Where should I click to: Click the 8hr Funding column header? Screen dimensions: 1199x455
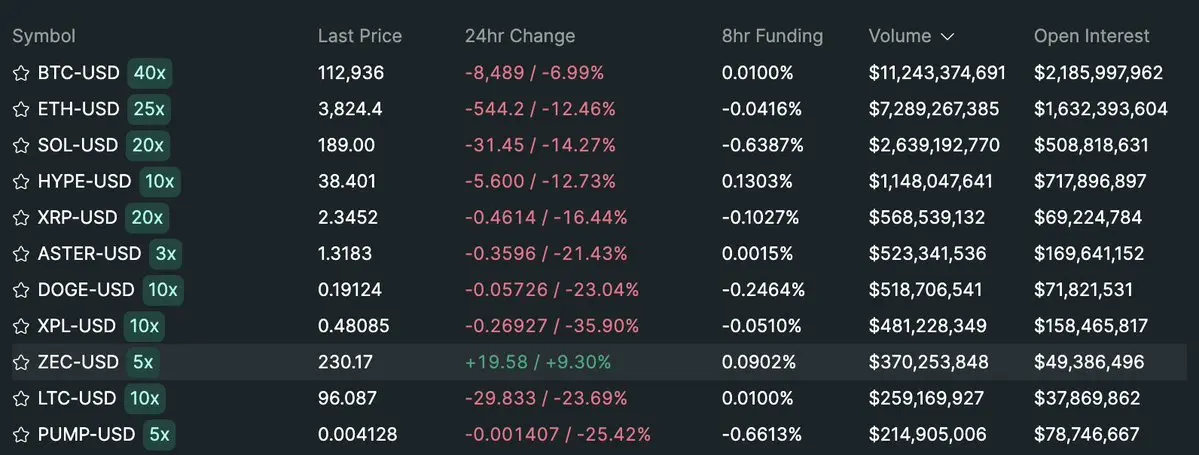pyautogui.click(x=772, y=36)
